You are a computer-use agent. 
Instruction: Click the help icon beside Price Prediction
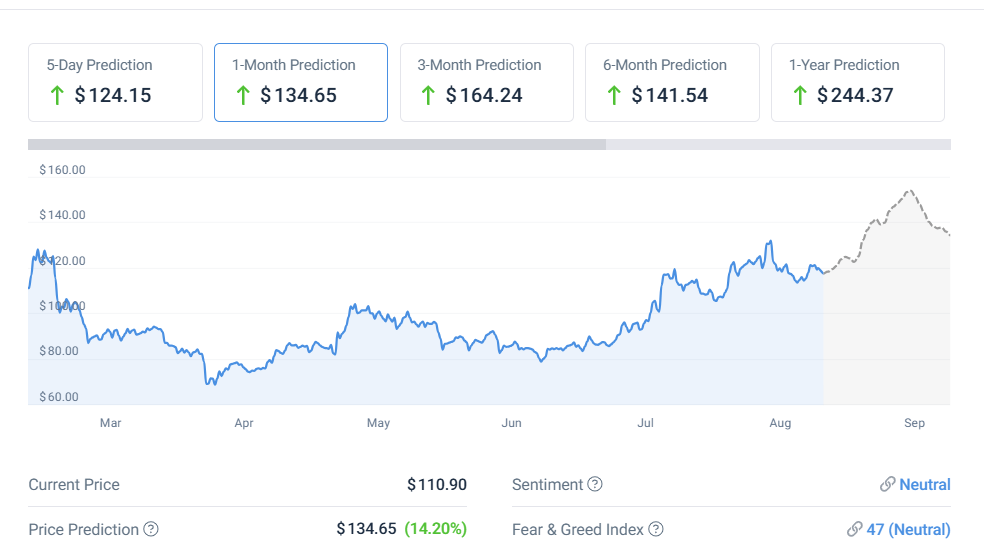(x=151, y=529)
